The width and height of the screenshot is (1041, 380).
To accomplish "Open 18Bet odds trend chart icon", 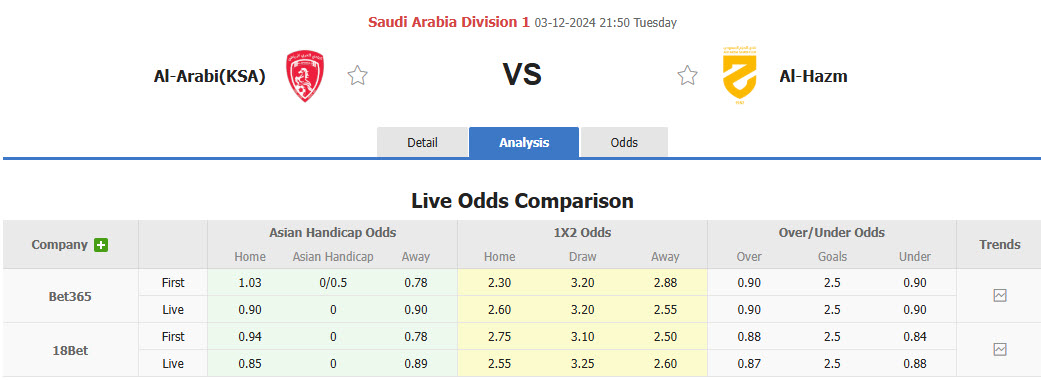I will 1000,349.
